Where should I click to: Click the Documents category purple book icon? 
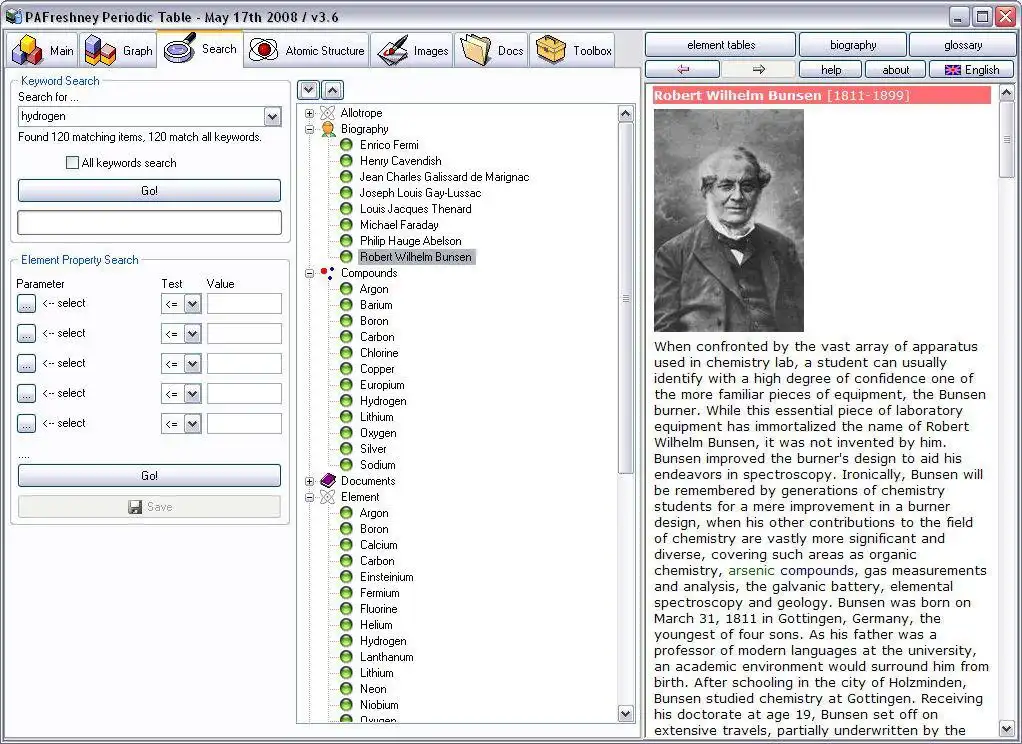click(x=328, y=481)
